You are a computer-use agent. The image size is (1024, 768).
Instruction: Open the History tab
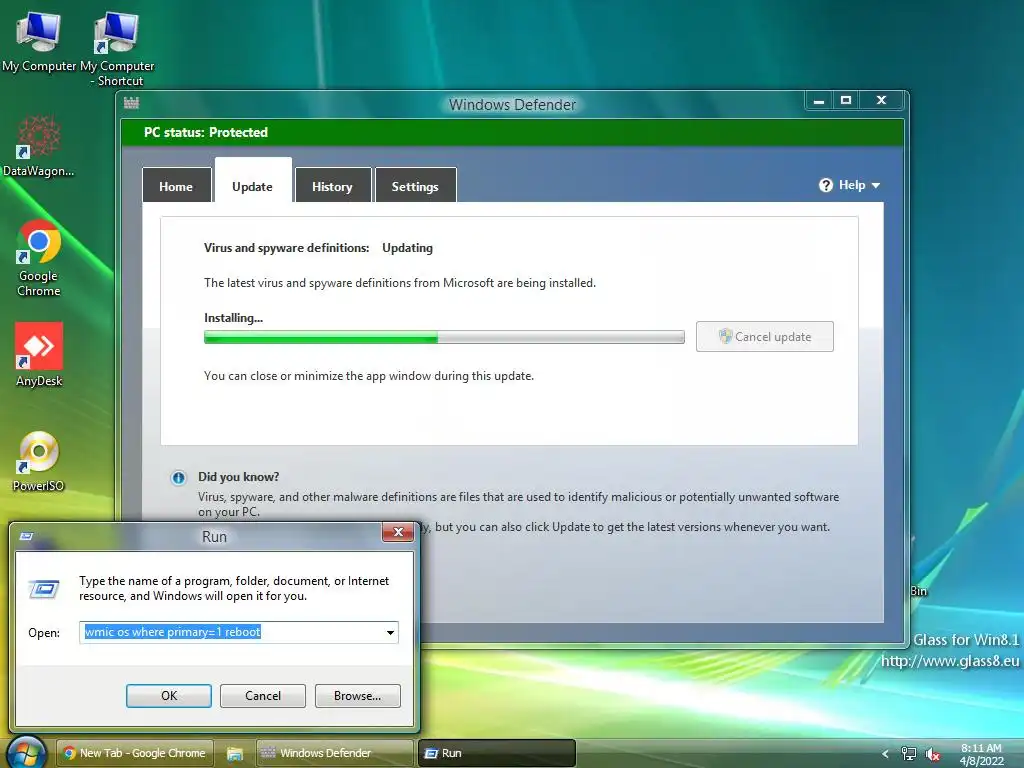click(332, 186)
